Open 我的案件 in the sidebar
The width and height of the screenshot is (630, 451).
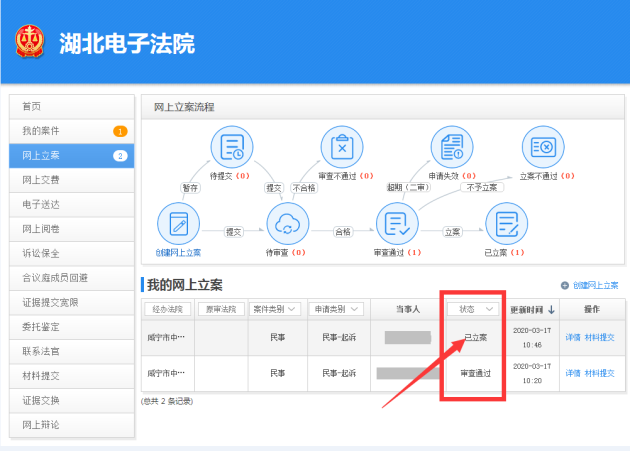pyautogui.click(x=71, y=131)
